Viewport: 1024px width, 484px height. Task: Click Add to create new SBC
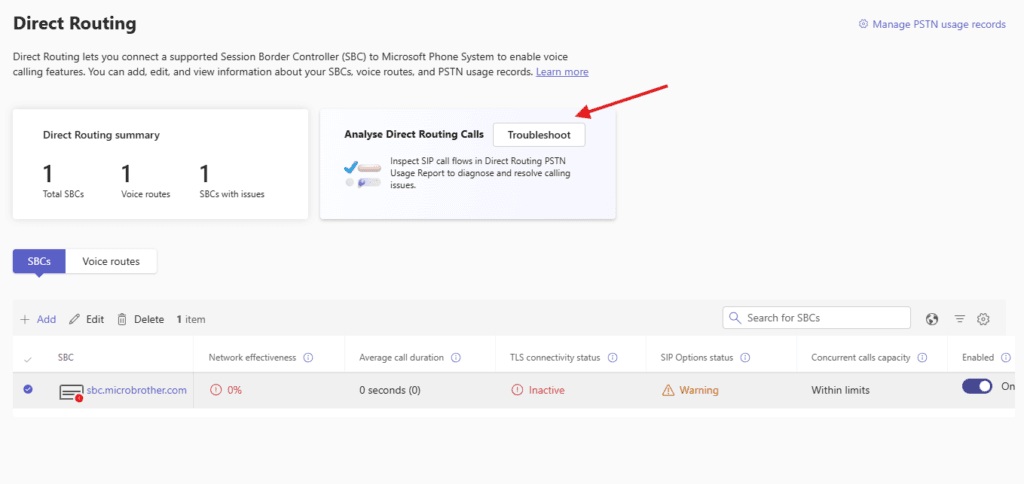38,319
